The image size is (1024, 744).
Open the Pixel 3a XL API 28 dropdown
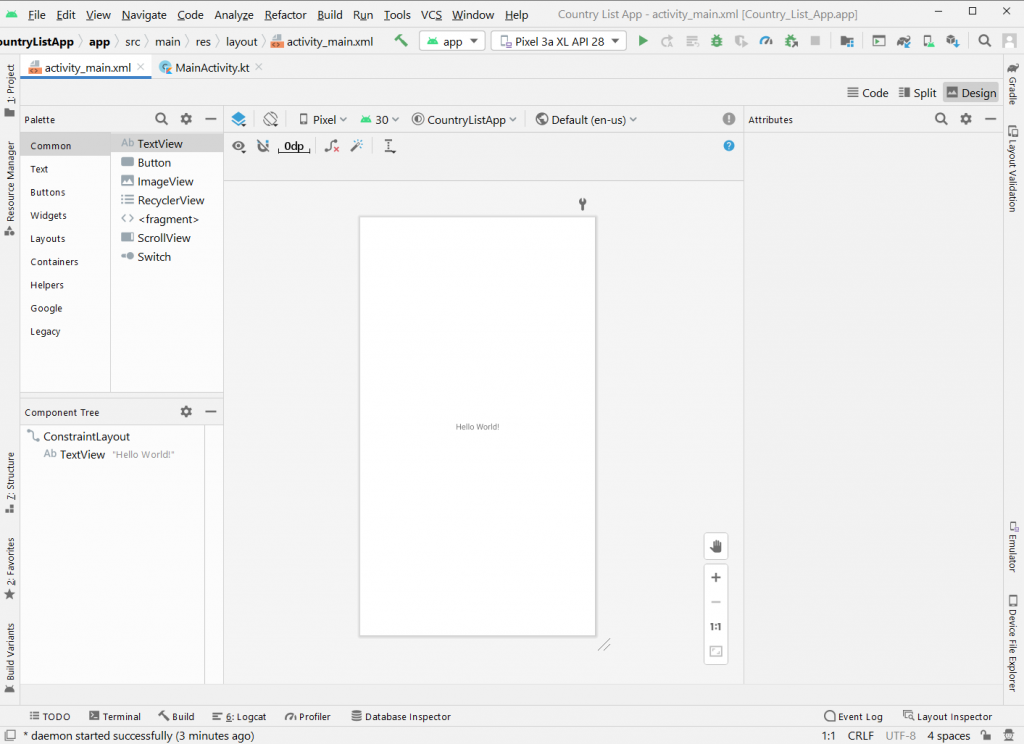tap(558, 41)
